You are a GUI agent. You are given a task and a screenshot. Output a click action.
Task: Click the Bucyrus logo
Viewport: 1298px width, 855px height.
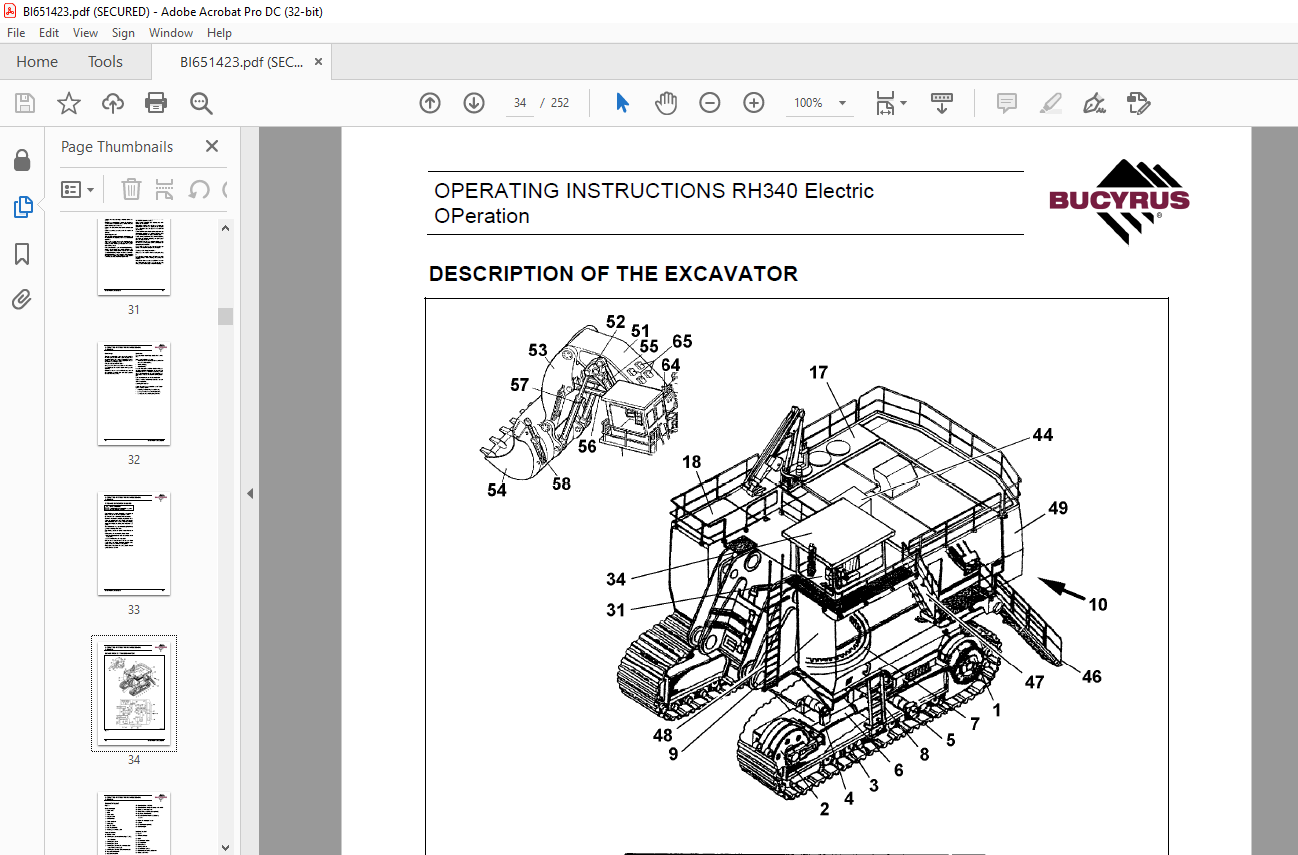pos(1119,202)
